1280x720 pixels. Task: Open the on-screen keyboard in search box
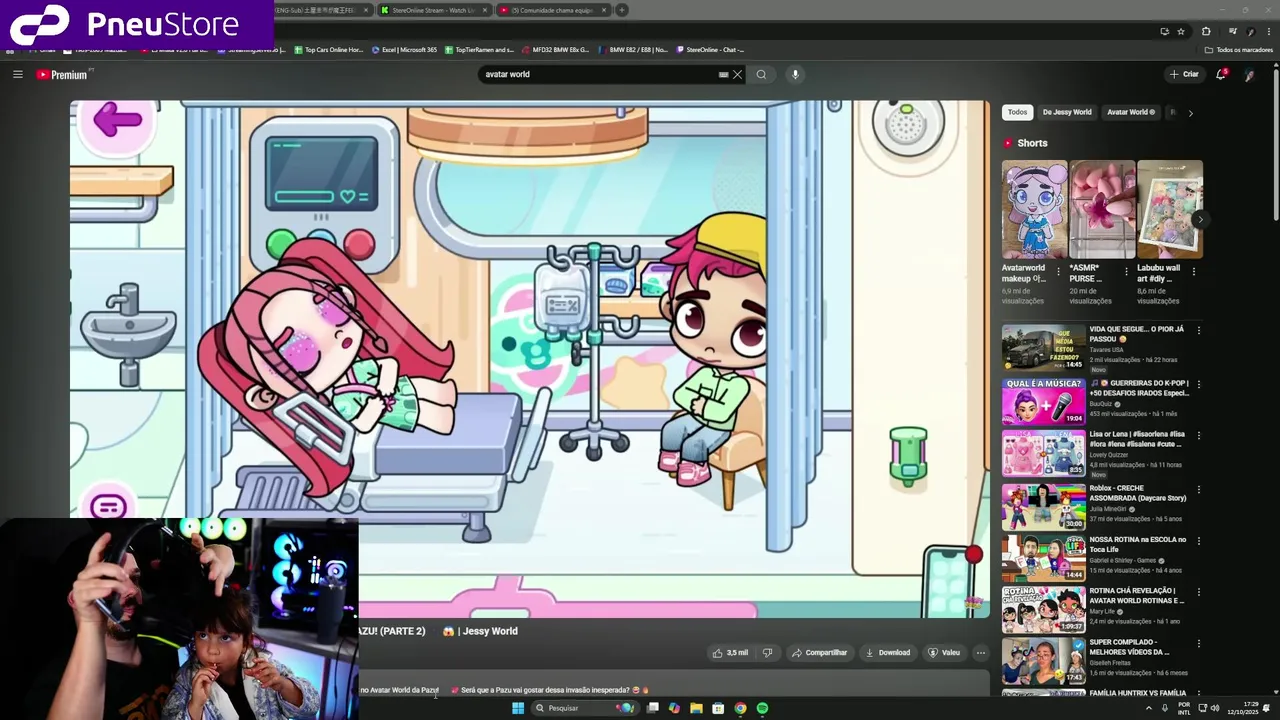tap(723, 74)
